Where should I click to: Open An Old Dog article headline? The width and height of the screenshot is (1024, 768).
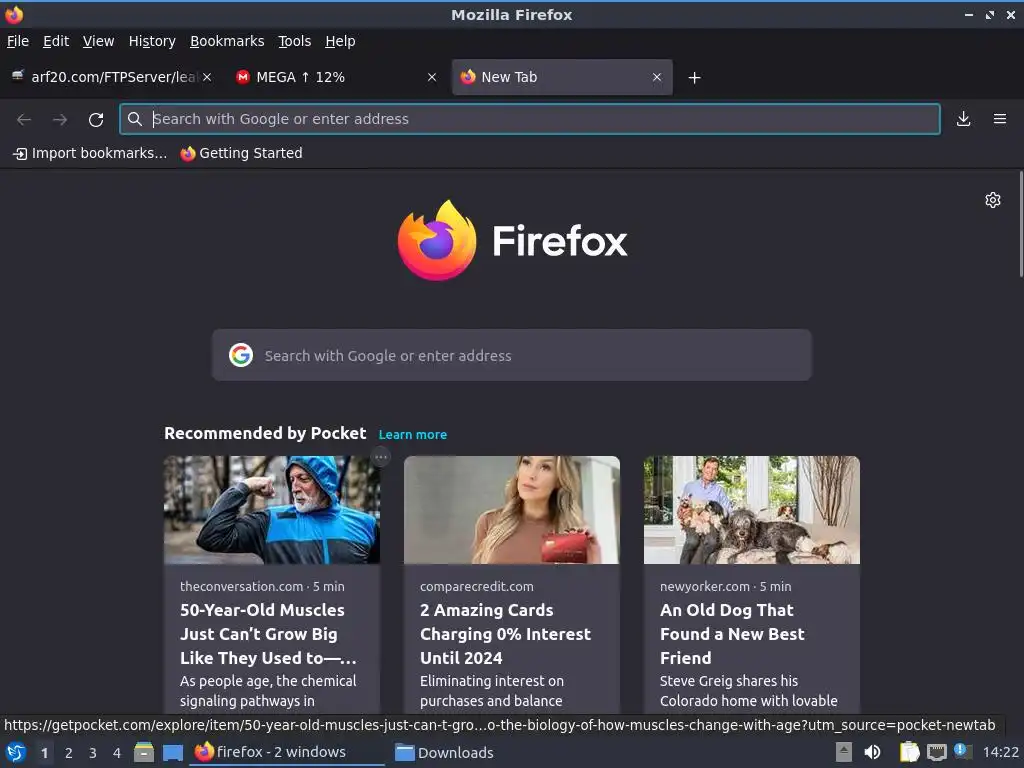click(732, 633)
